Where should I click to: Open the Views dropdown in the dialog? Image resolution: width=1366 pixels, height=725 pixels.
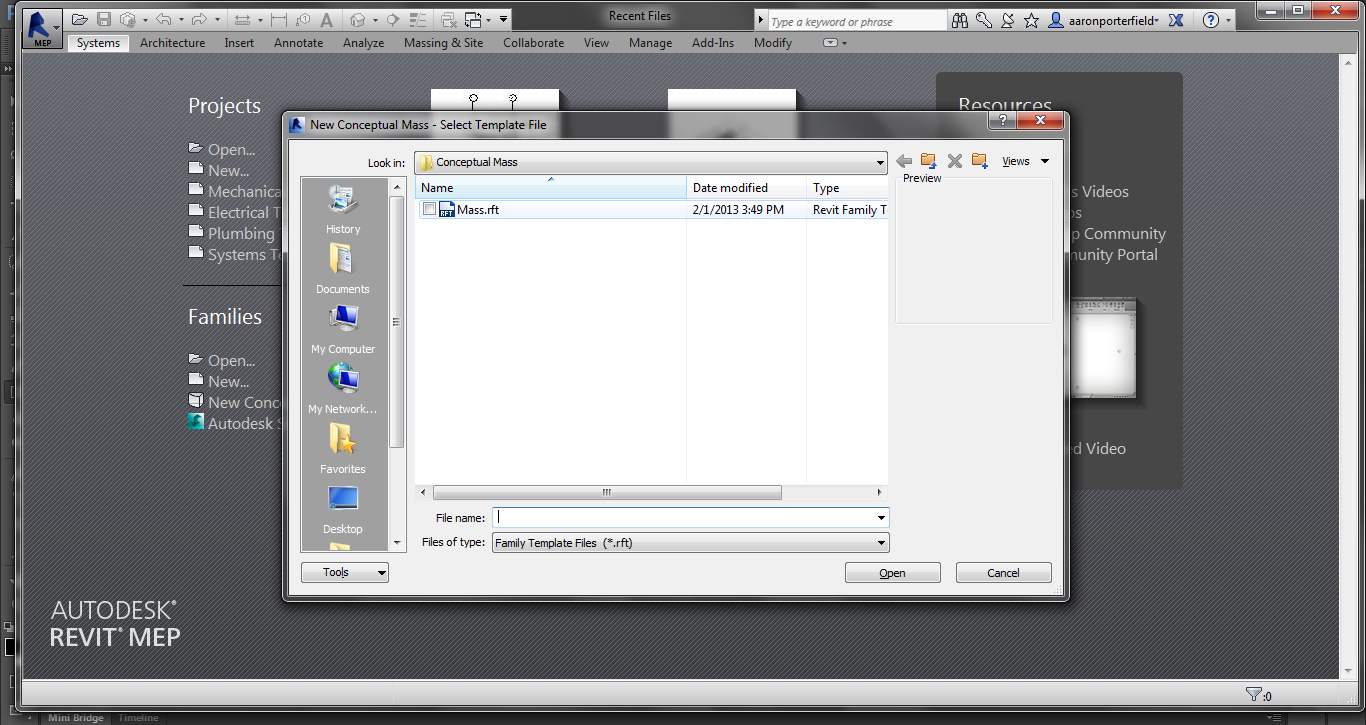pyautogui.click(x=1027, y=161)
